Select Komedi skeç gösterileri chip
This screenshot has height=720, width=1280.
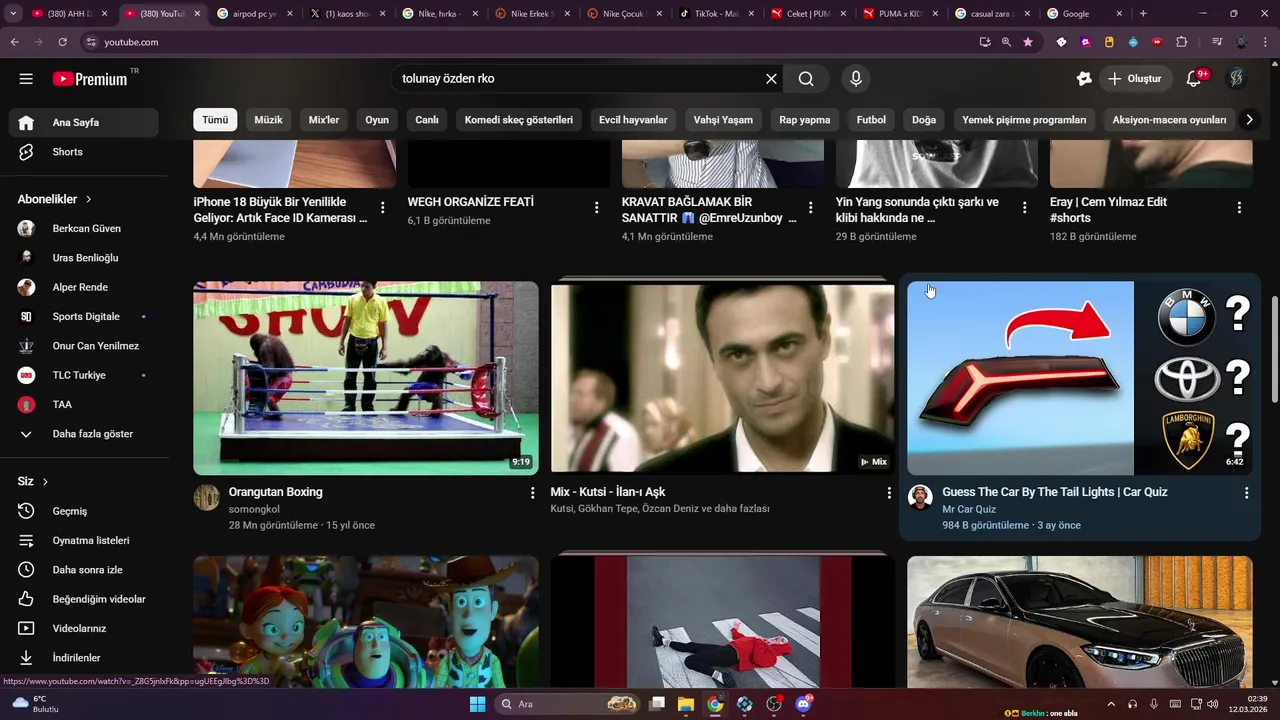(519, 120)
